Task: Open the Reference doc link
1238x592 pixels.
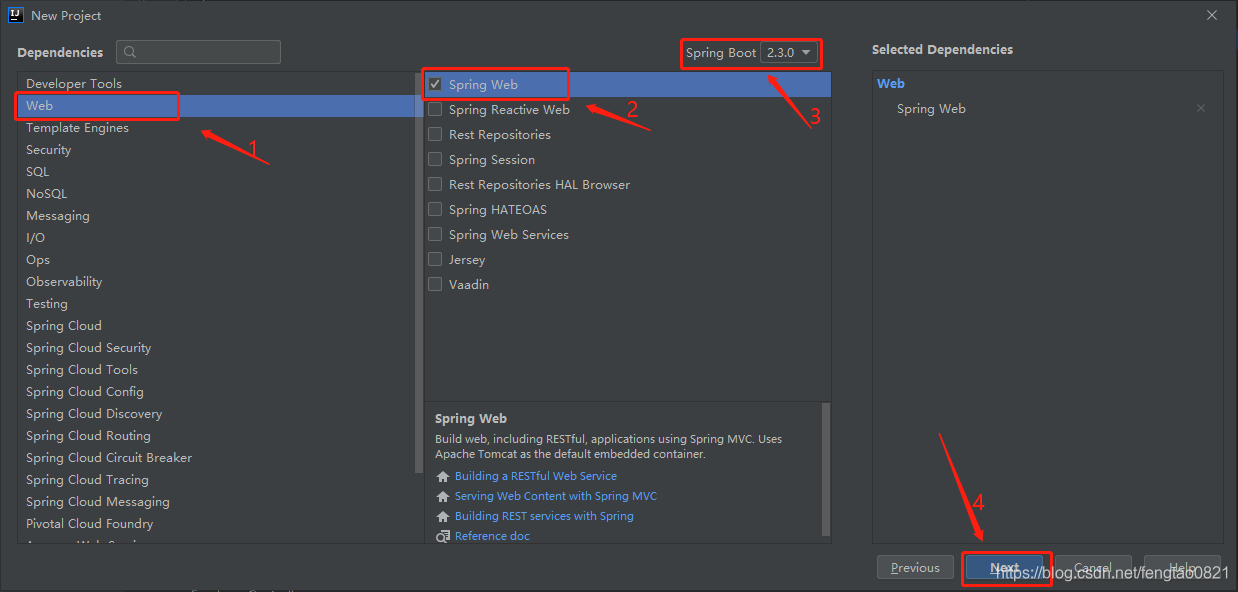Action: point(492,537)
